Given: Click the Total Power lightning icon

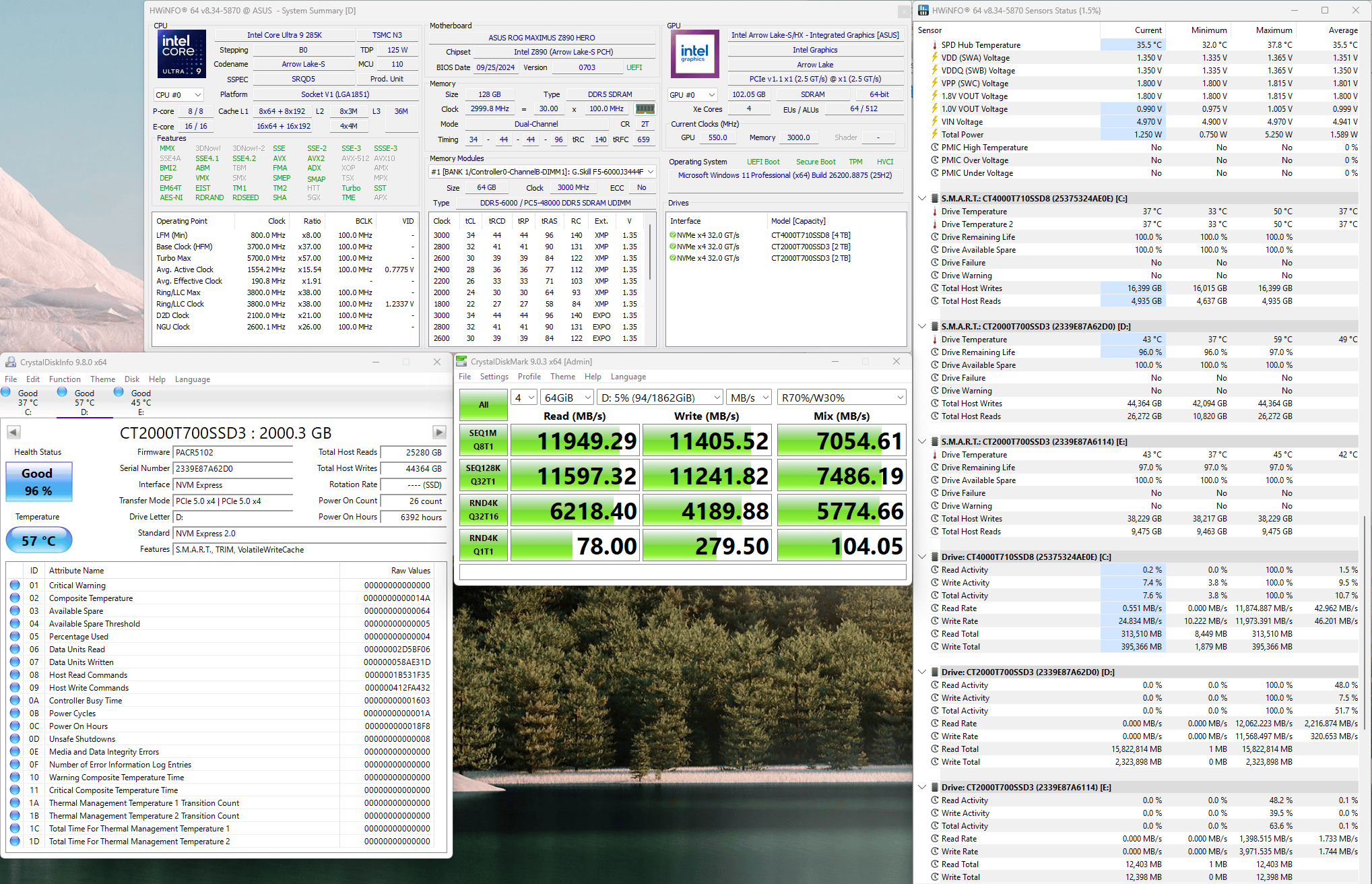Looking at the screenshot, I should coord(935,135).
